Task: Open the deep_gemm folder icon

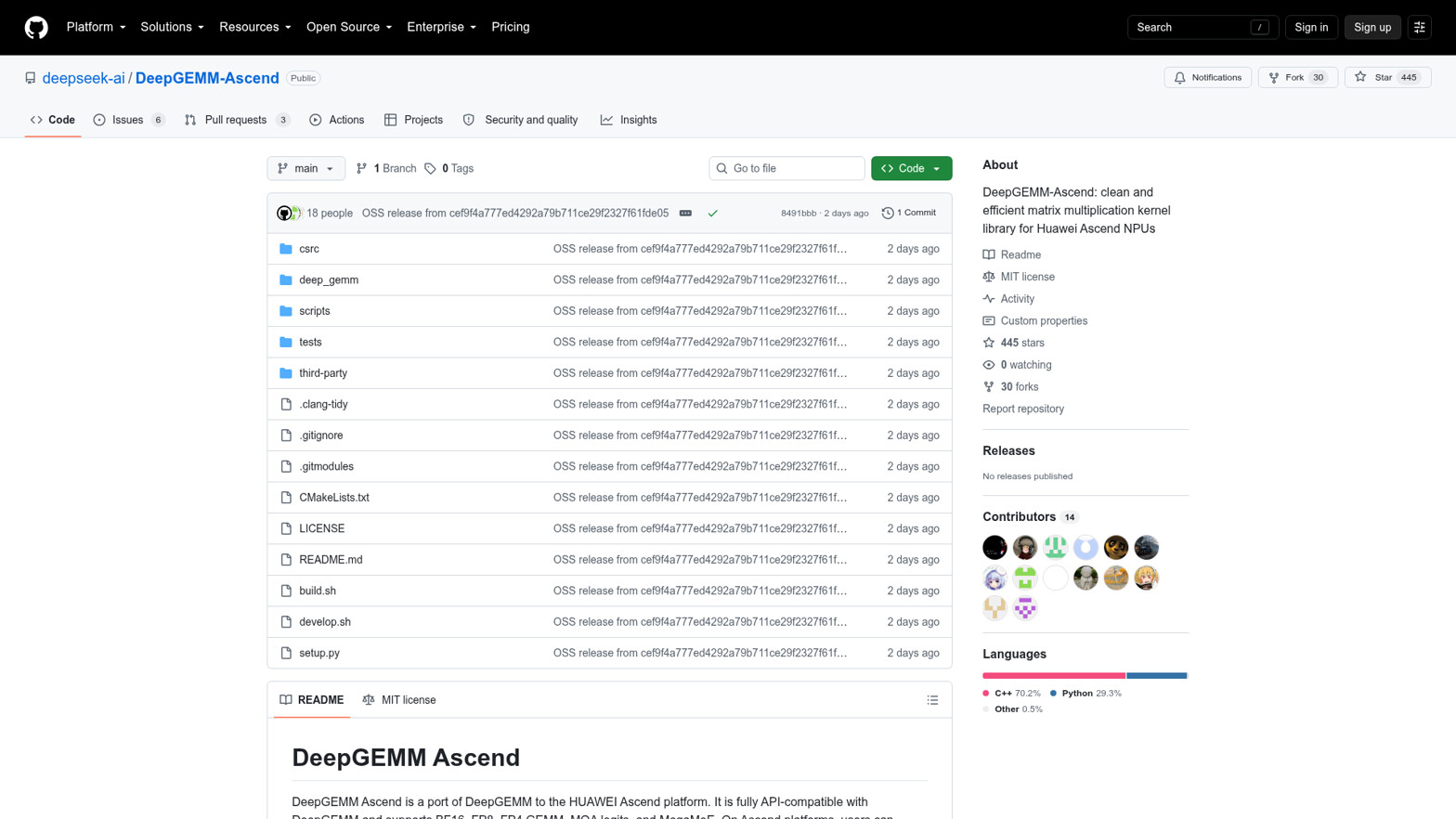Action: 286,279
